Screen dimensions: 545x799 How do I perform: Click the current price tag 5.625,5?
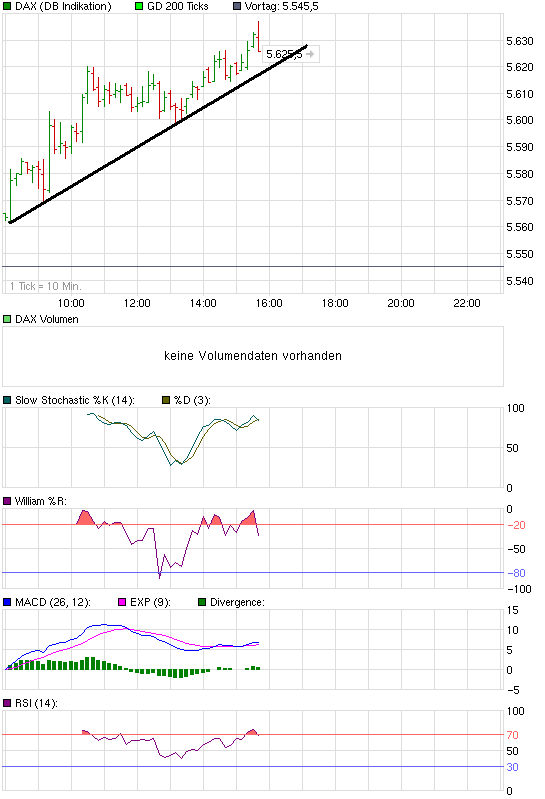coord(290,54)
